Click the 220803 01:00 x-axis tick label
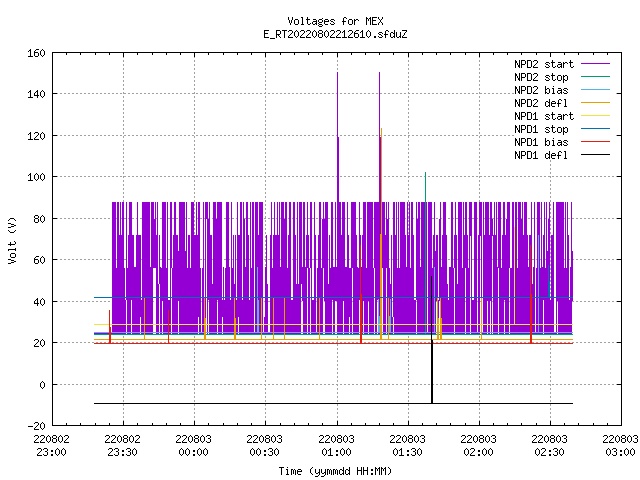The width and height of the screenshot is (640, 480). click(336, 445)
